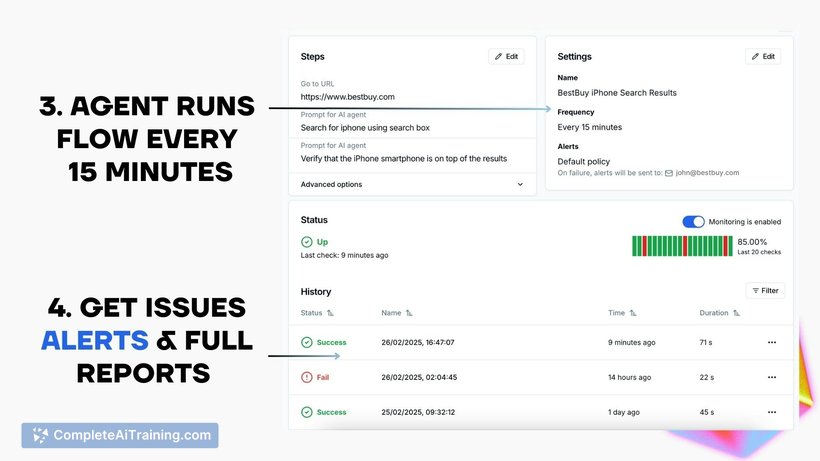Edit the Settings panel
The width and height of the screenshot is (820, 461).
coord(763,56)
